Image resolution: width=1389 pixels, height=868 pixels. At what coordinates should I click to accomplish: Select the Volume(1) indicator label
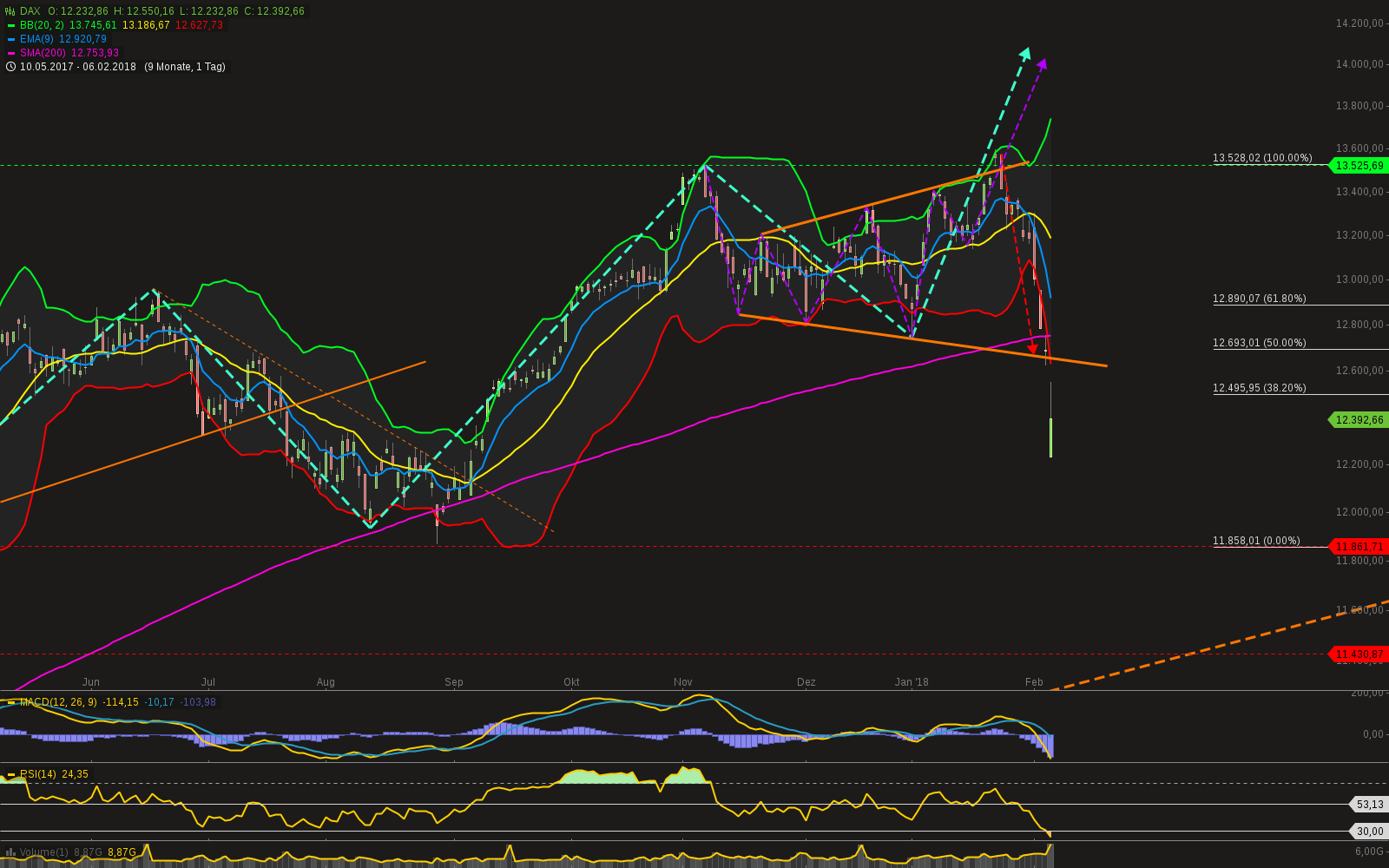(x=44, y=852)
